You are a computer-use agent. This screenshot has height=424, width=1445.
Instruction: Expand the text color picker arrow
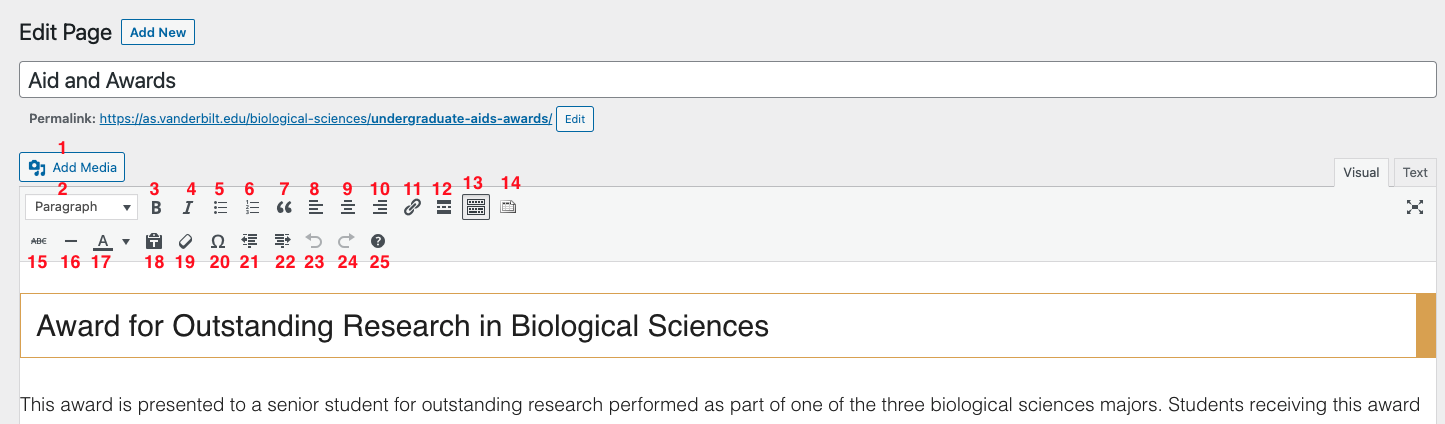coord(126,241)
